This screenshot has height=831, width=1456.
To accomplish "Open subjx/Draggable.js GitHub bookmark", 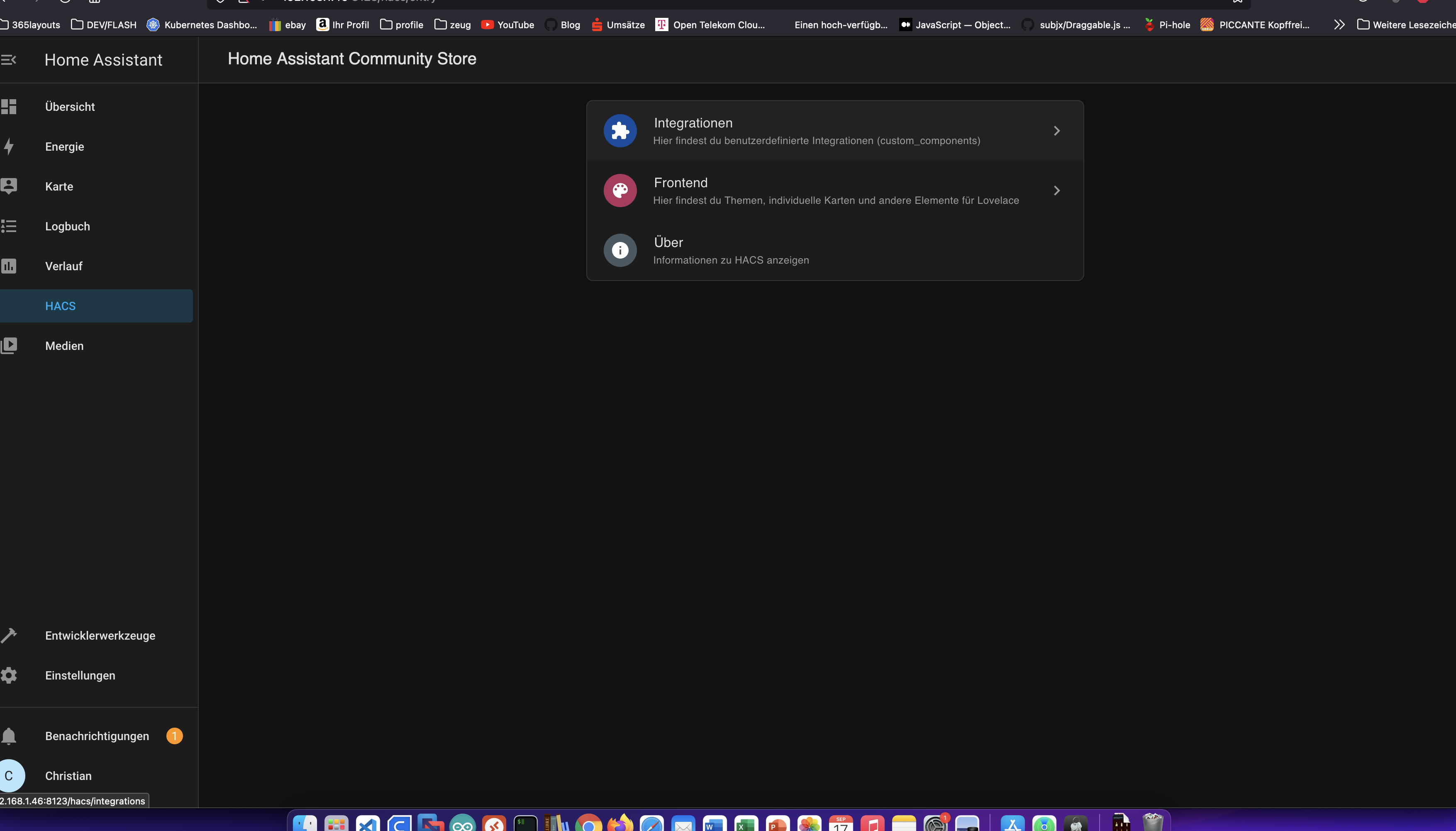I will (x=1076, y=24).
